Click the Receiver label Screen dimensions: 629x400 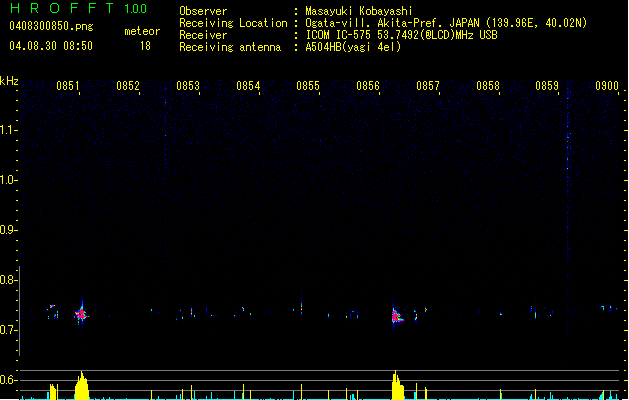tap(203, 35)
